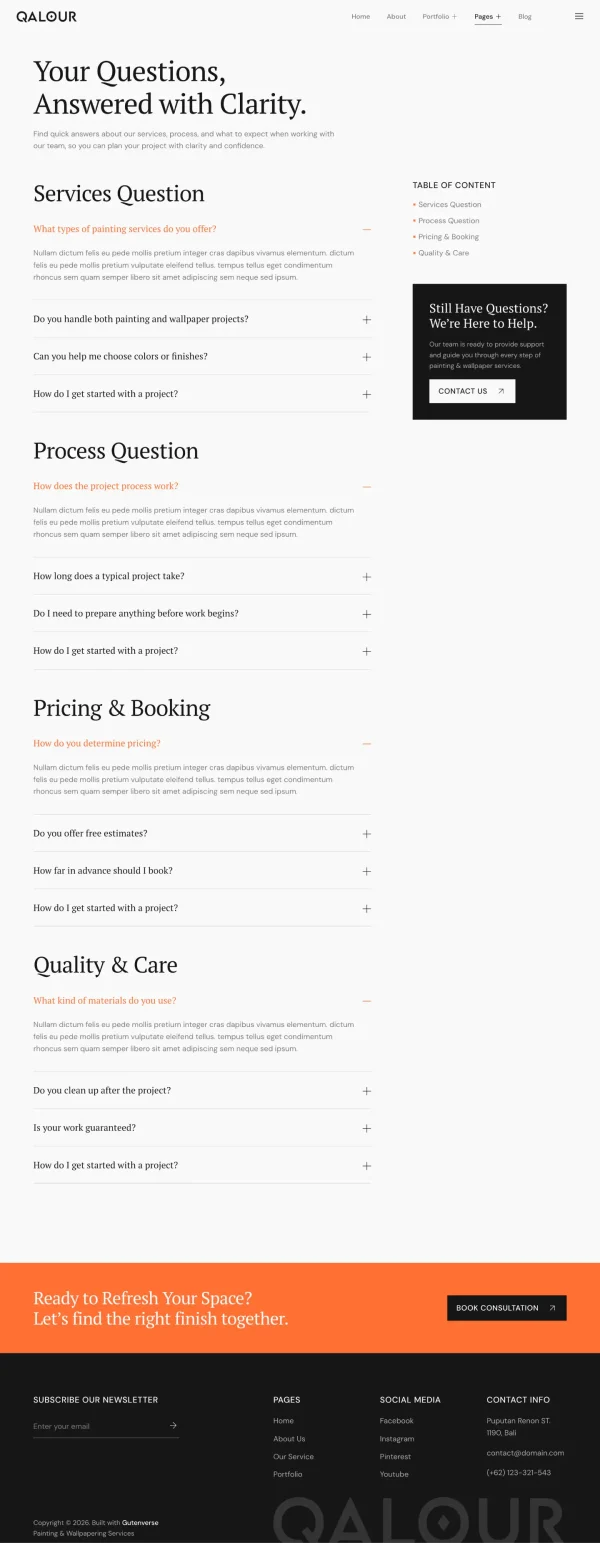Click the Contact Us button
This screenshot has width=600, height=1543.
coord(472,391)
